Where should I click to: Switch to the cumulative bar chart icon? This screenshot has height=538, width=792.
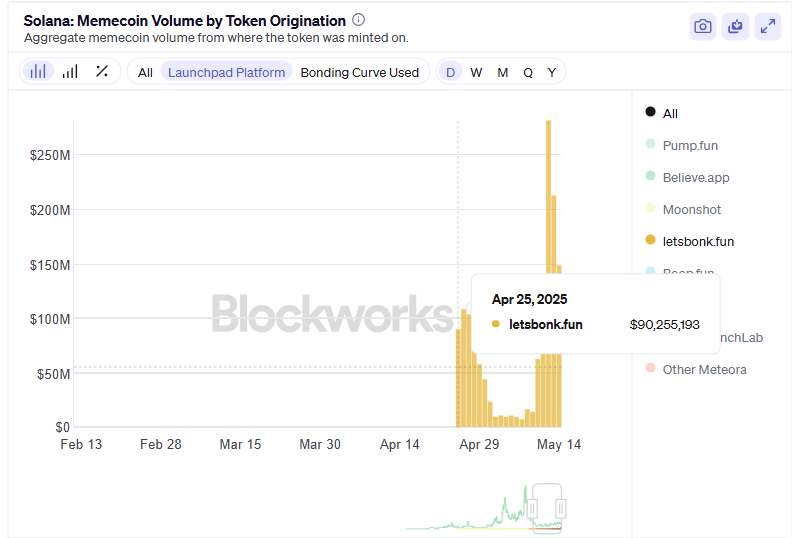[x=70, y=72]
